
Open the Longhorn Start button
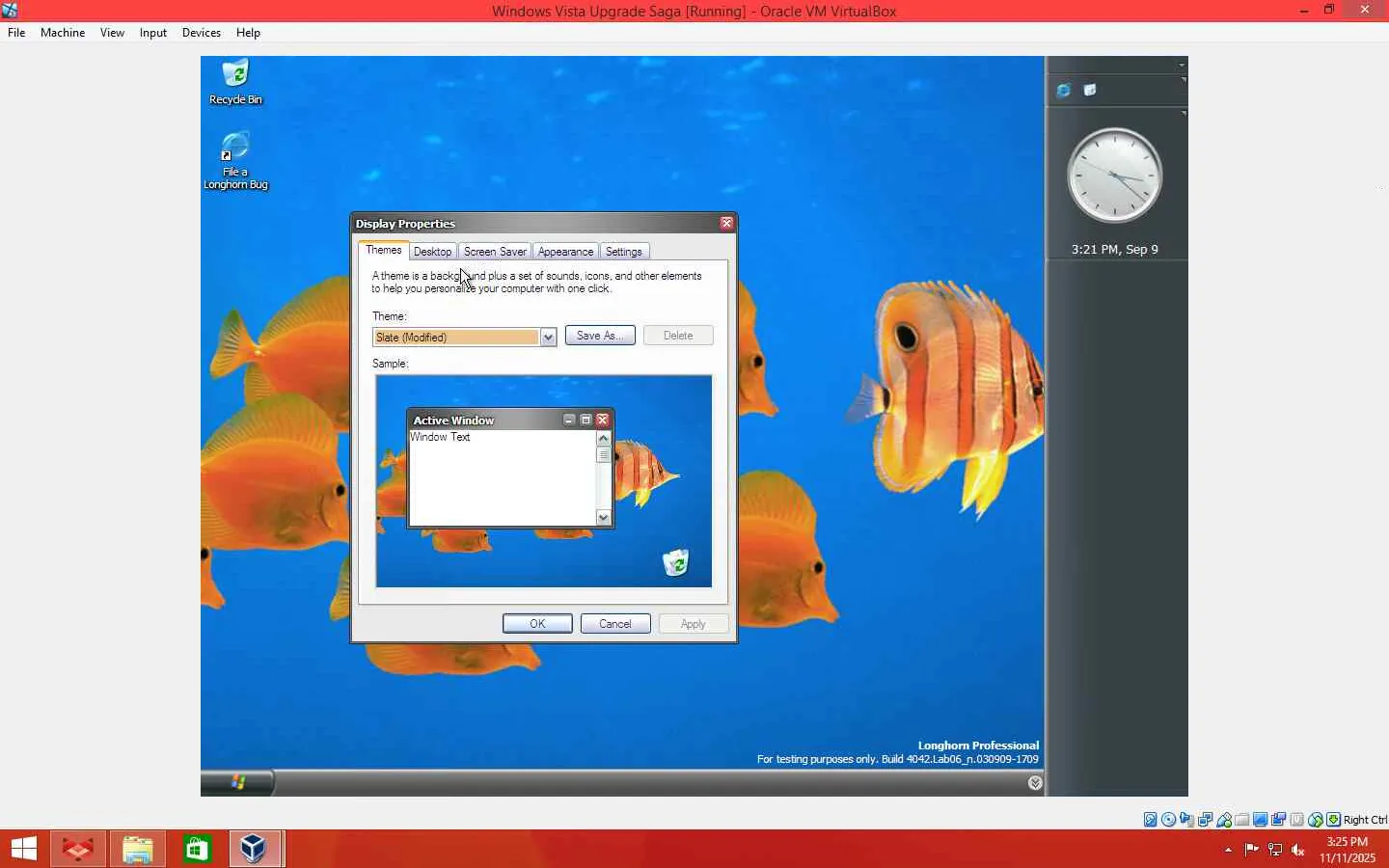[x=237, y=782]
